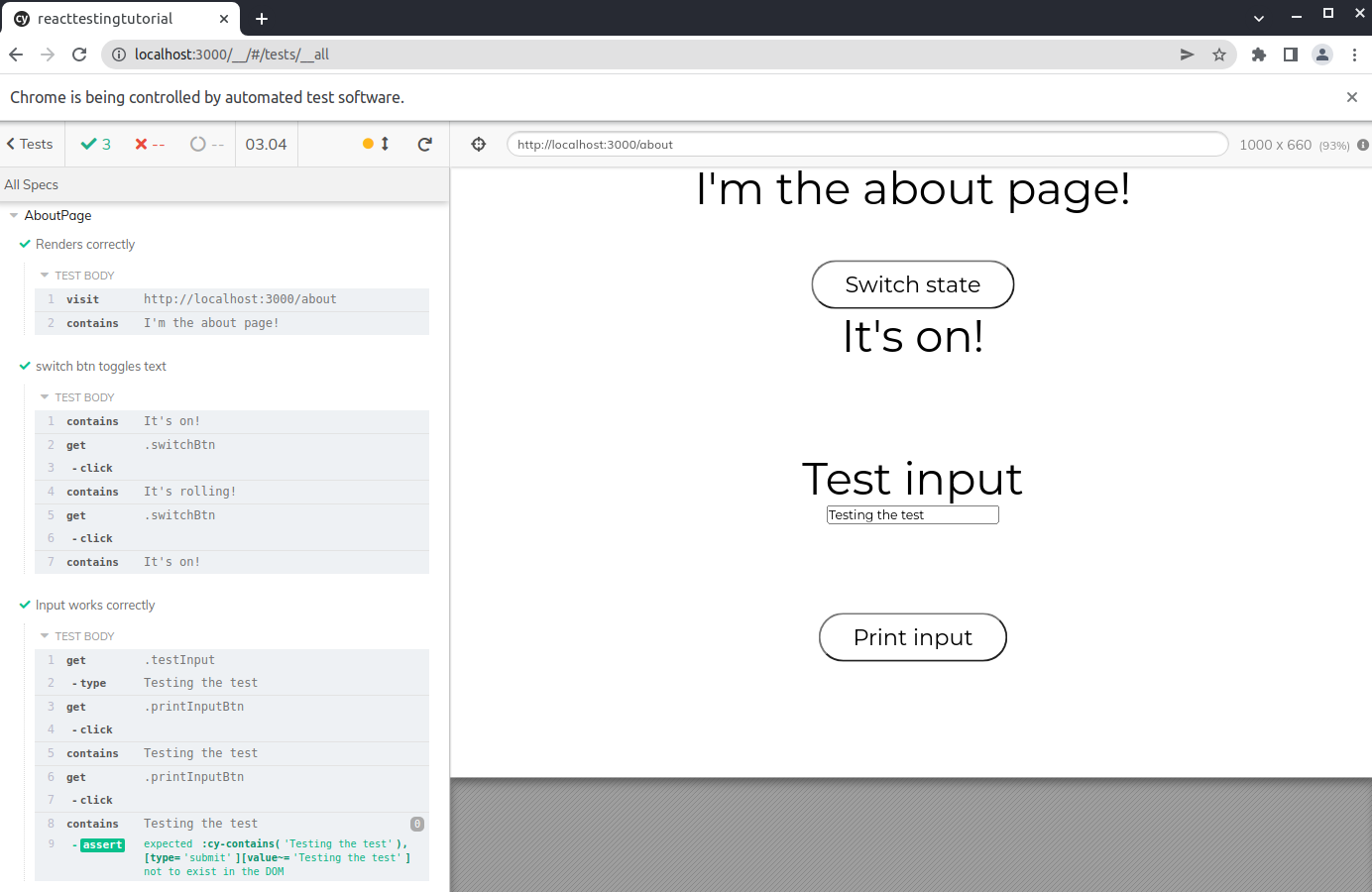Bookmark this page with the star icon
The height and width of the screenshot is (892, 1372).
tap(1219, 56)
